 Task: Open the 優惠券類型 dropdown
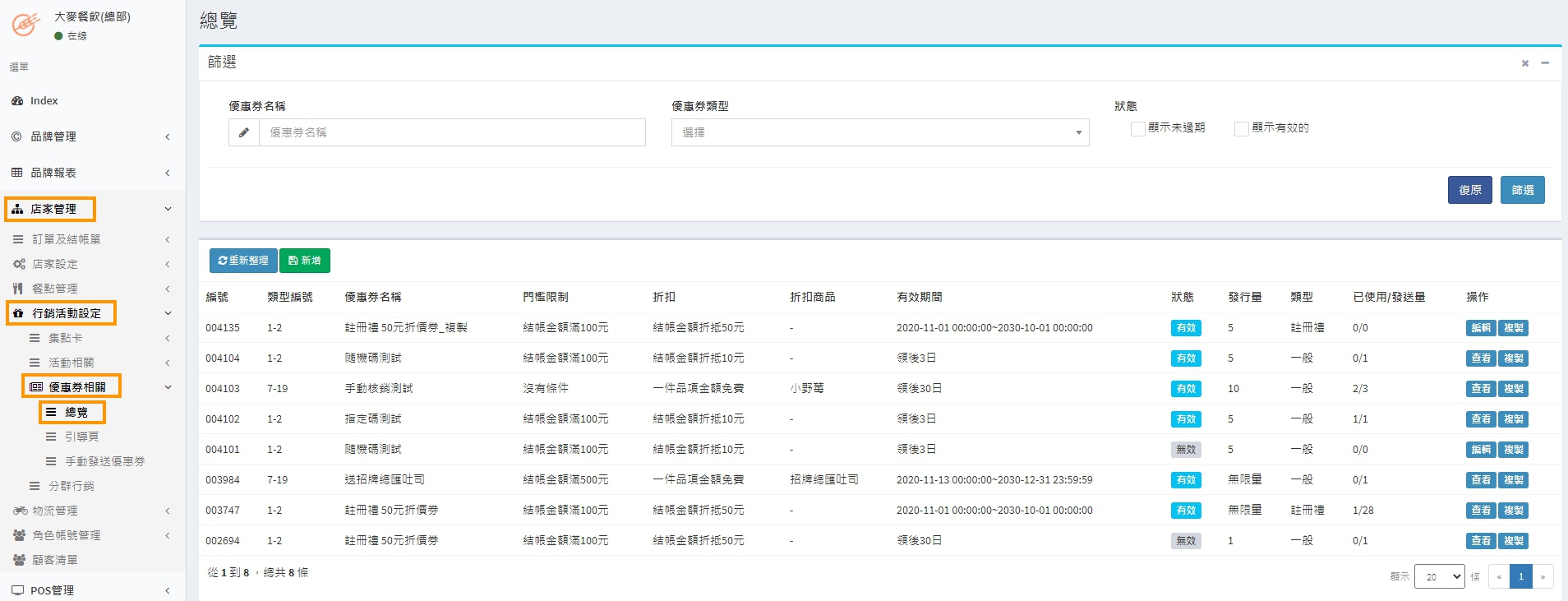[x=879, y=132]
